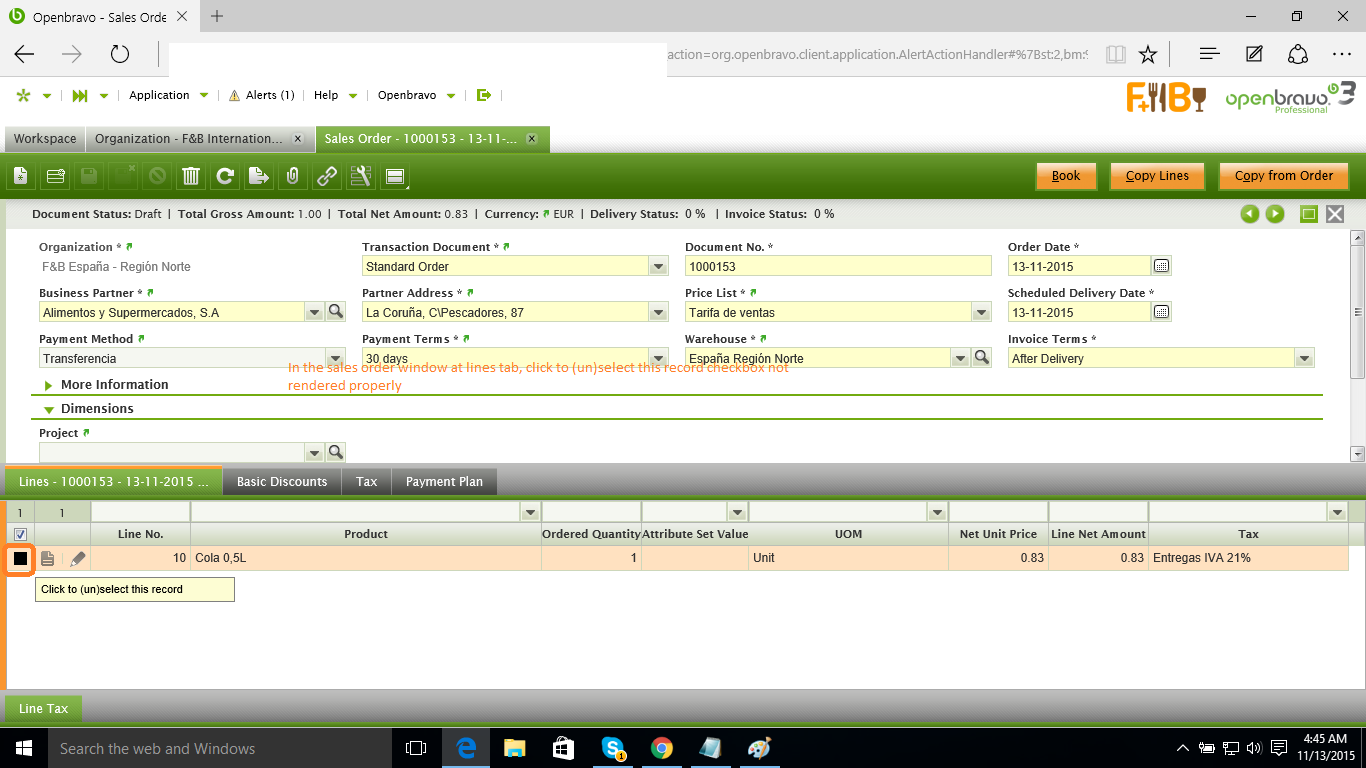The image size is (1366, 768).
Task: Click the Copy Lines button
Action: [1157, 176]
